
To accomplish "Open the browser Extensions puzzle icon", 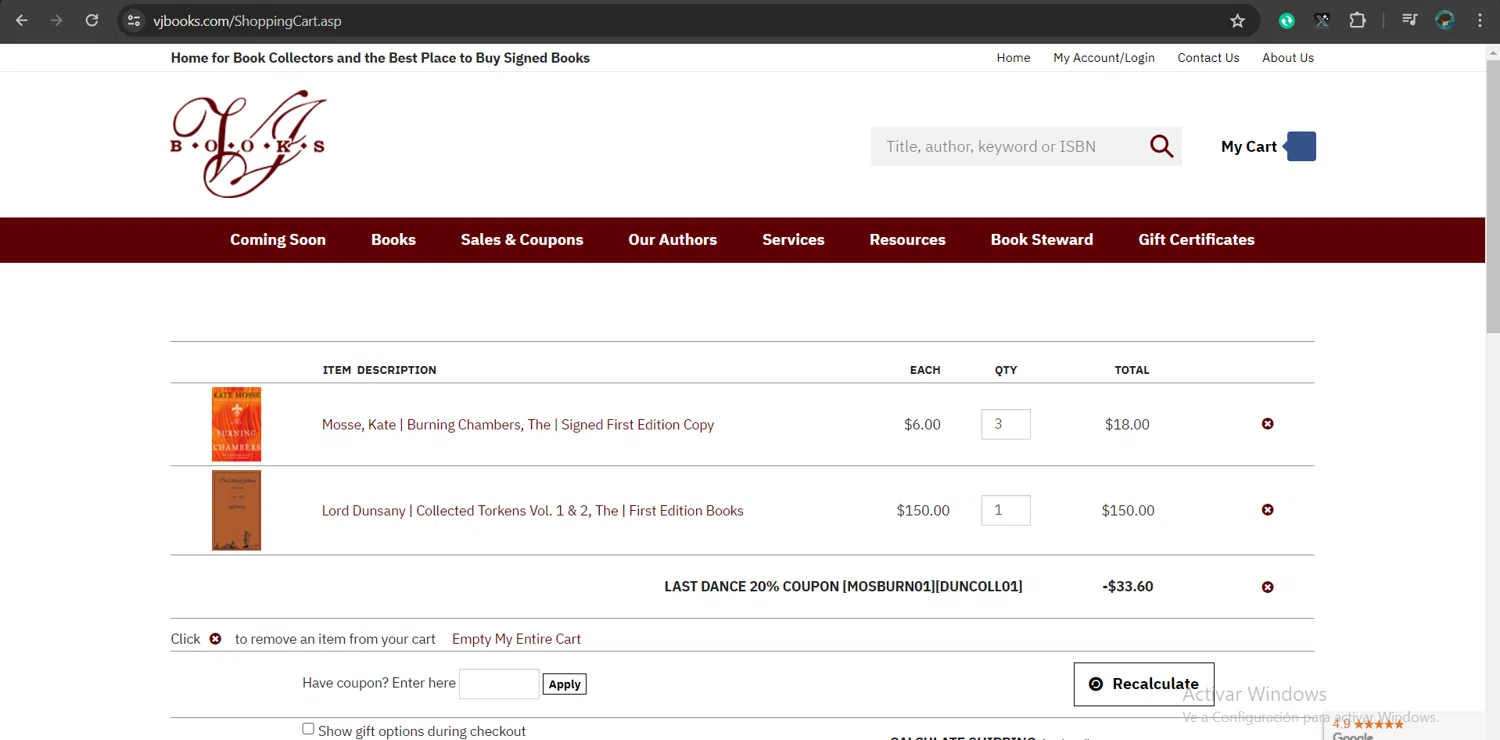I will [x=1357, y=20].
